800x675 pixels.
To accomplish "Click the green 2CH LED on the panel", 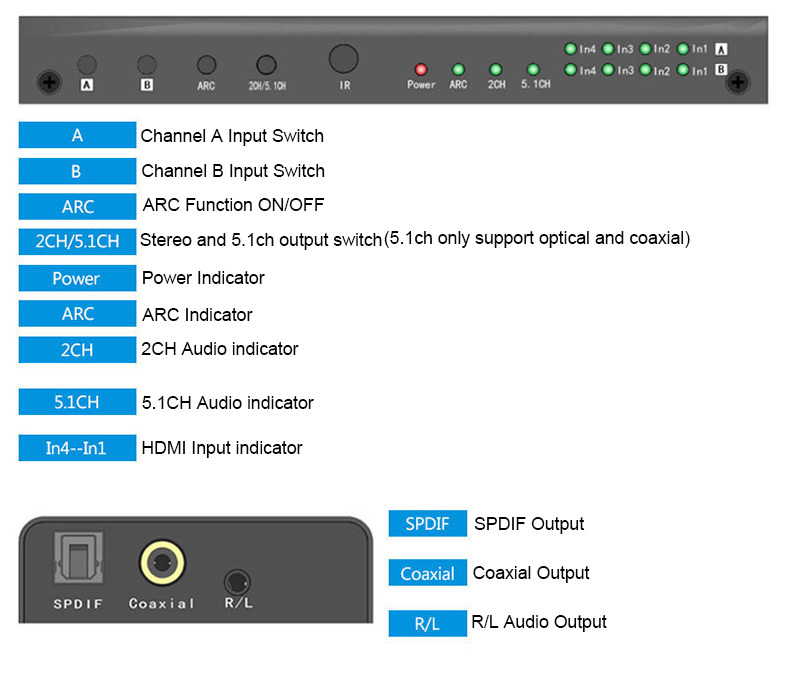I will (x=495, y=69).
